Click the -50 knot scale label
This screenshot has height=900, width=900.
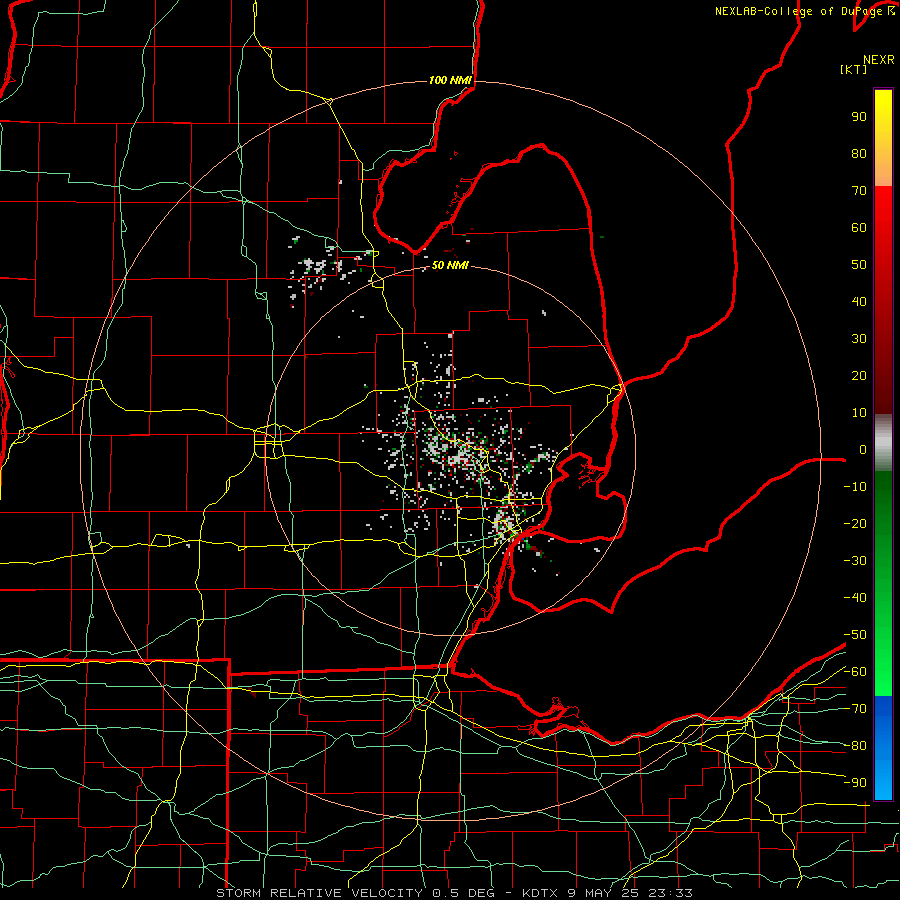click(x=855, y=635)
